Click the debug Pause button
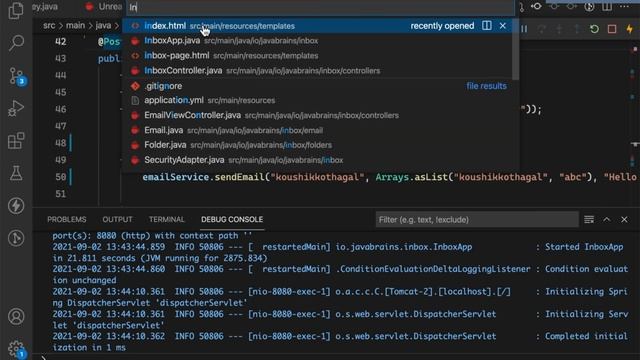640x360 pixels. pyautogui.click(x=524, y=29)
